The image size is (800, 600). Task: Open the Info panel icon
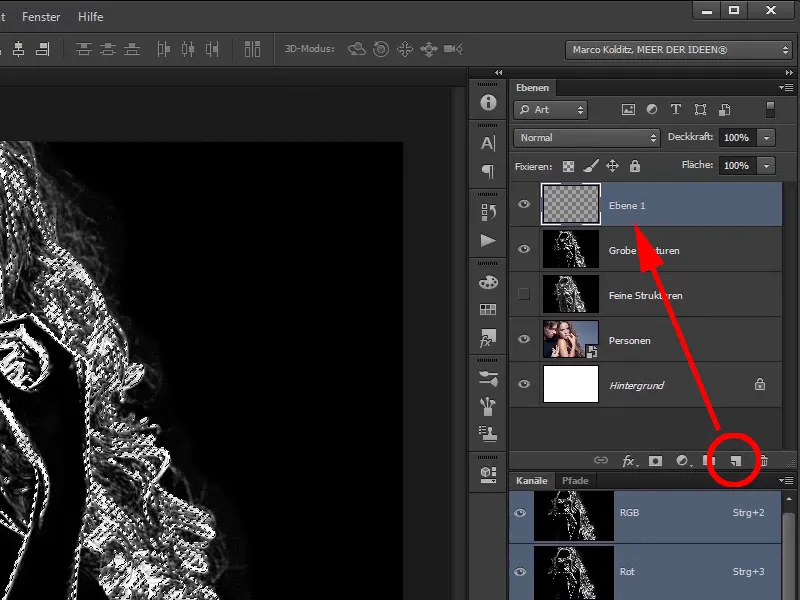click(x=488, y=103)
